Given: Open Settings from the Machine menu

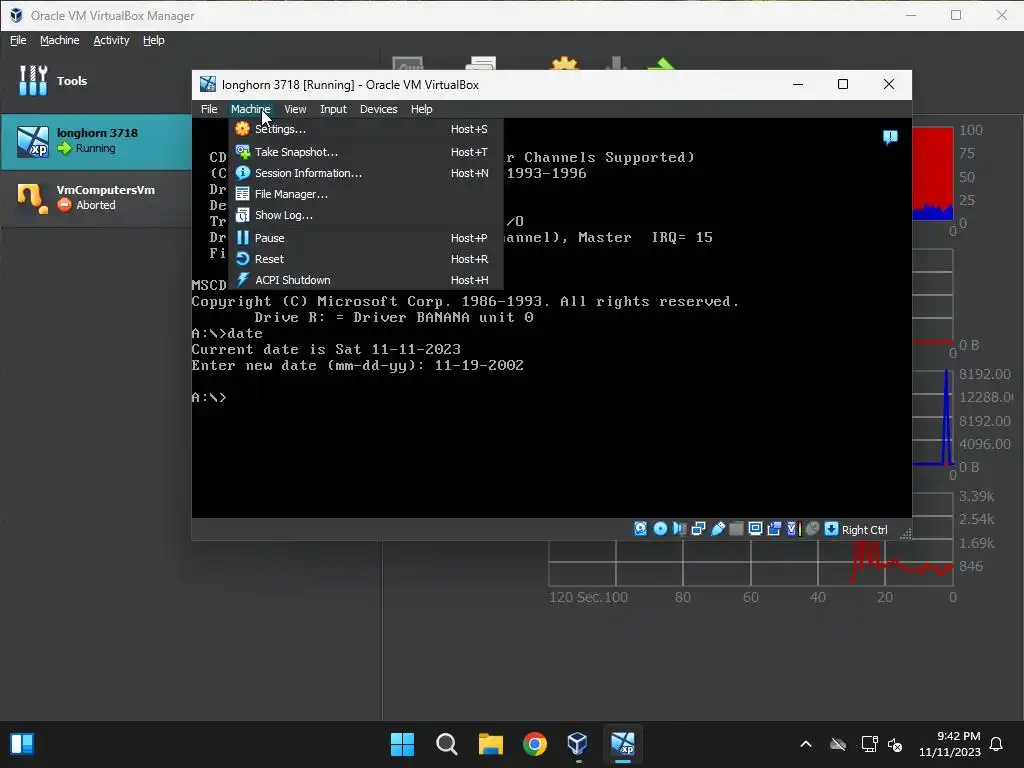Looking at the screenshot, I should tap(366, 129).
